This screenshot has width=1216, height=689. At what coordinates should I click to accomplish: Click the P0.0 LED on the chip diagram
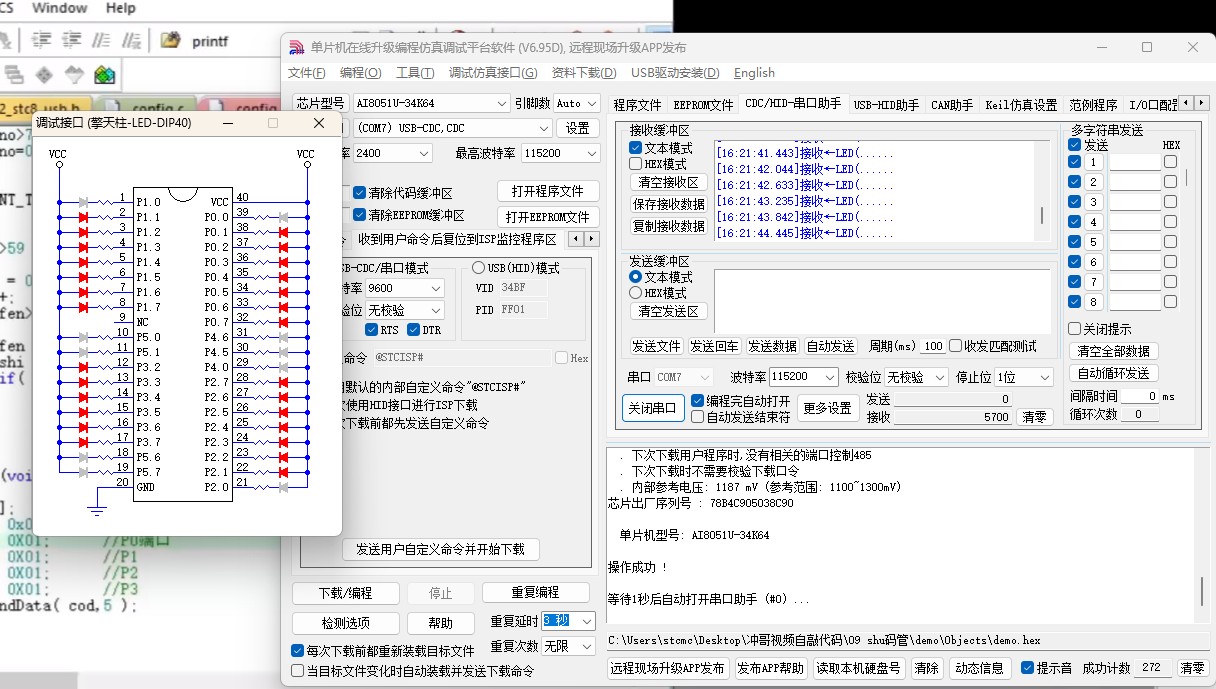pos(283,217)
